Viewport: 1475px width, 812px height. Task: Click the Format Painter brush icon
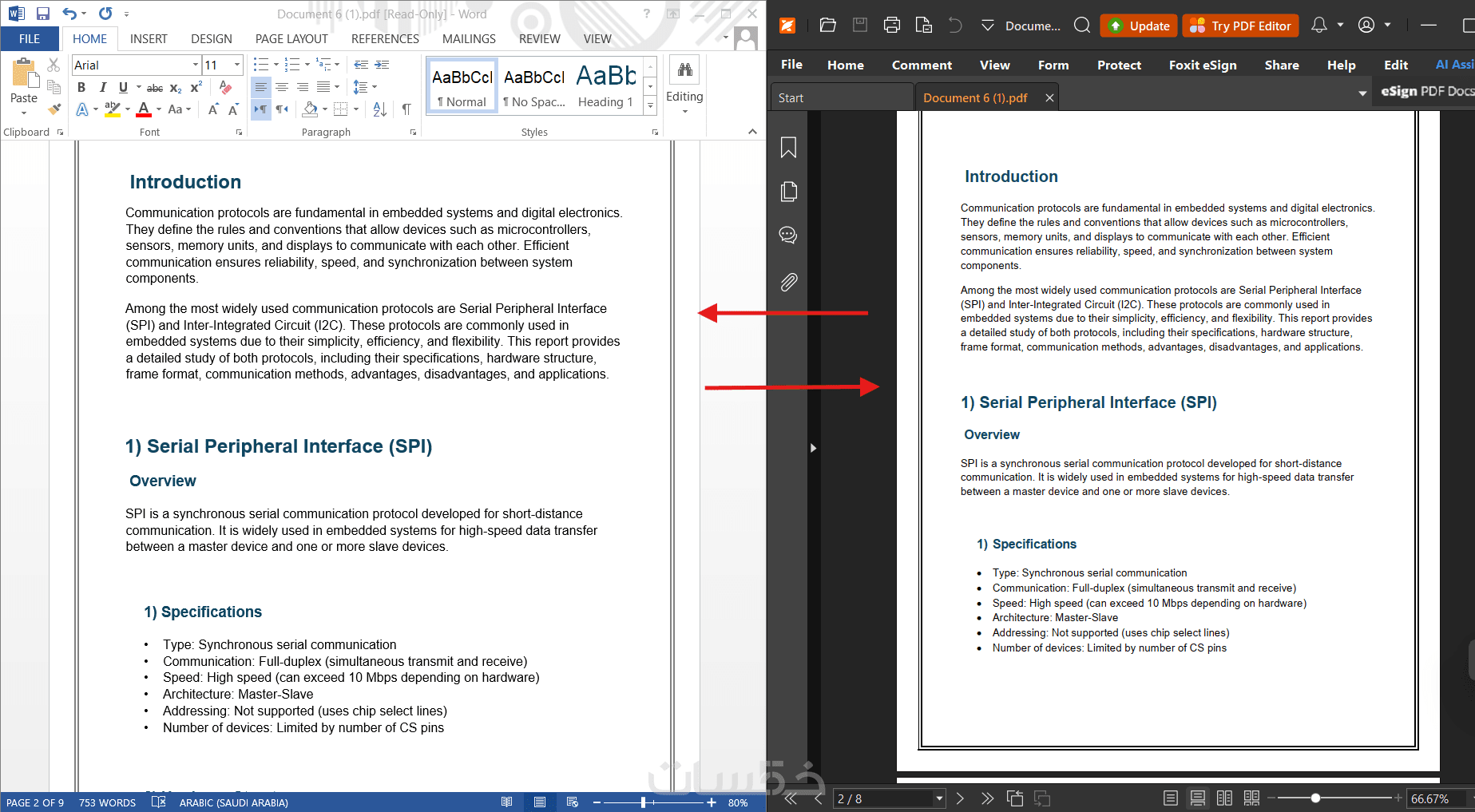click(54, 109)
